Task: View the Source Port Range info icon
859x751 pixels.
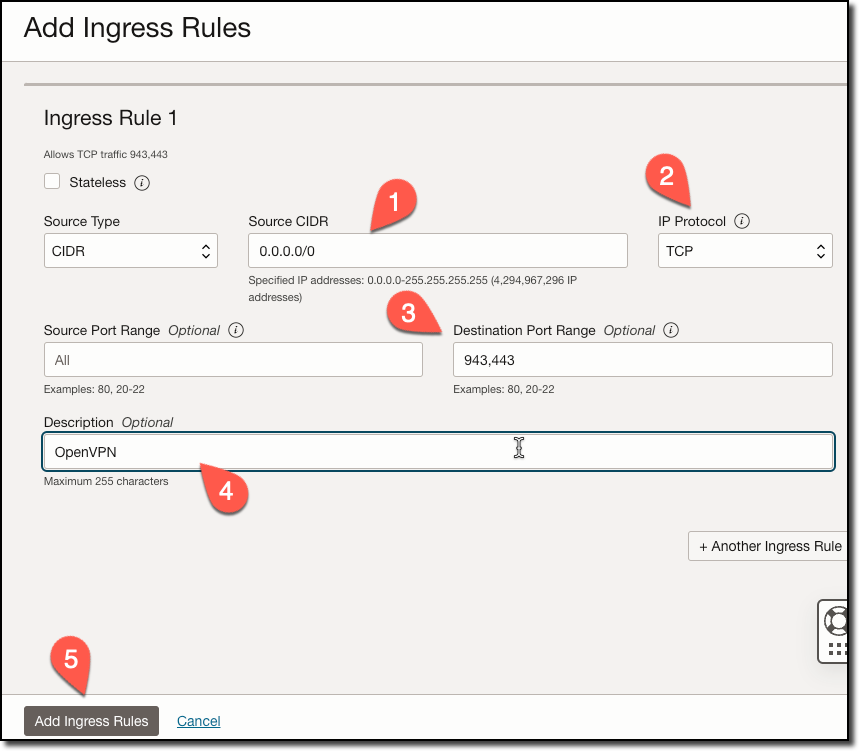Action: click(234, 330)
